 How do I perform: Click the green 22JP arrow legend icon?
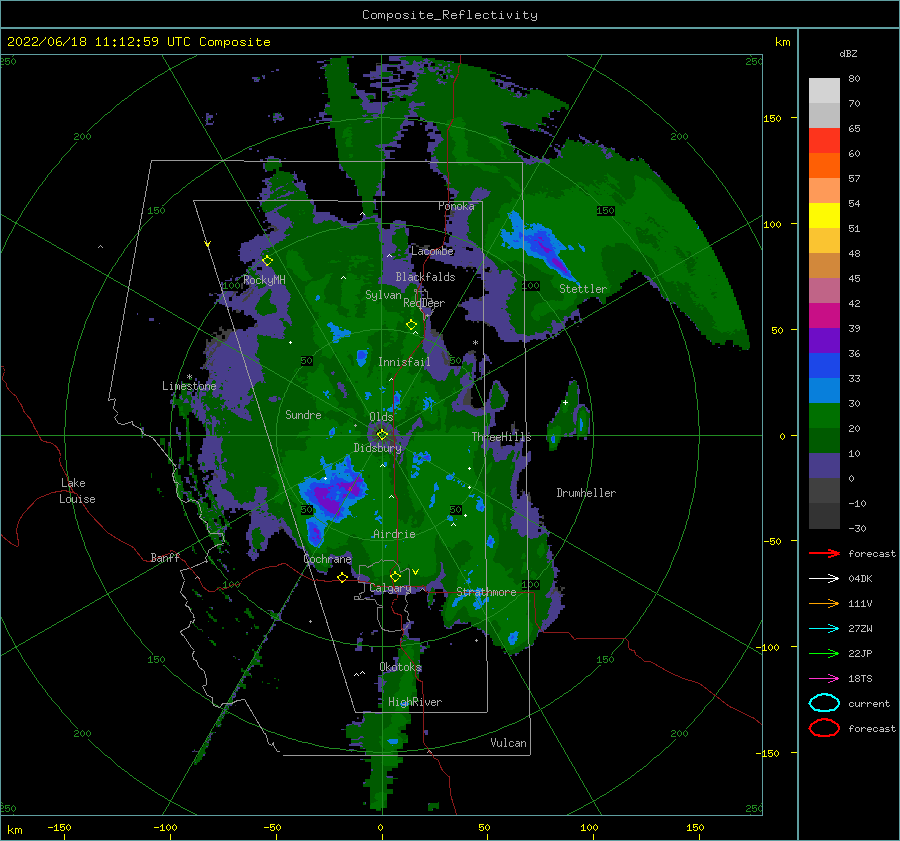(x=824, y=653)
